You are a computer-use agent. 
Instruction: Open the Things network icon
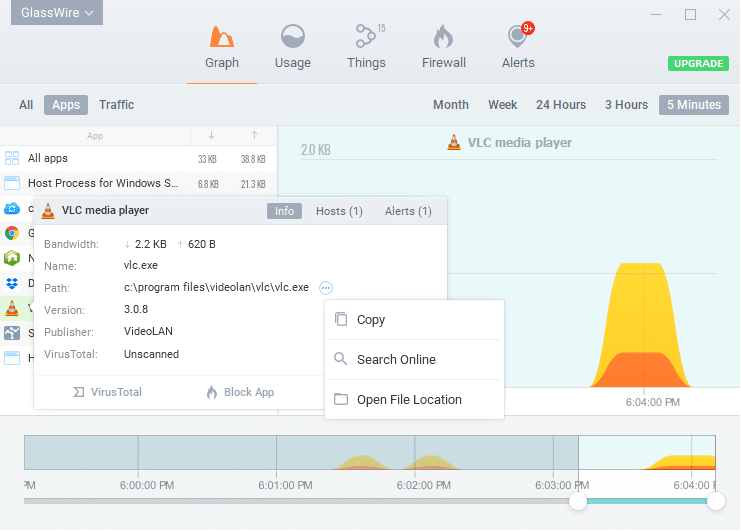(x=366, y=38)
